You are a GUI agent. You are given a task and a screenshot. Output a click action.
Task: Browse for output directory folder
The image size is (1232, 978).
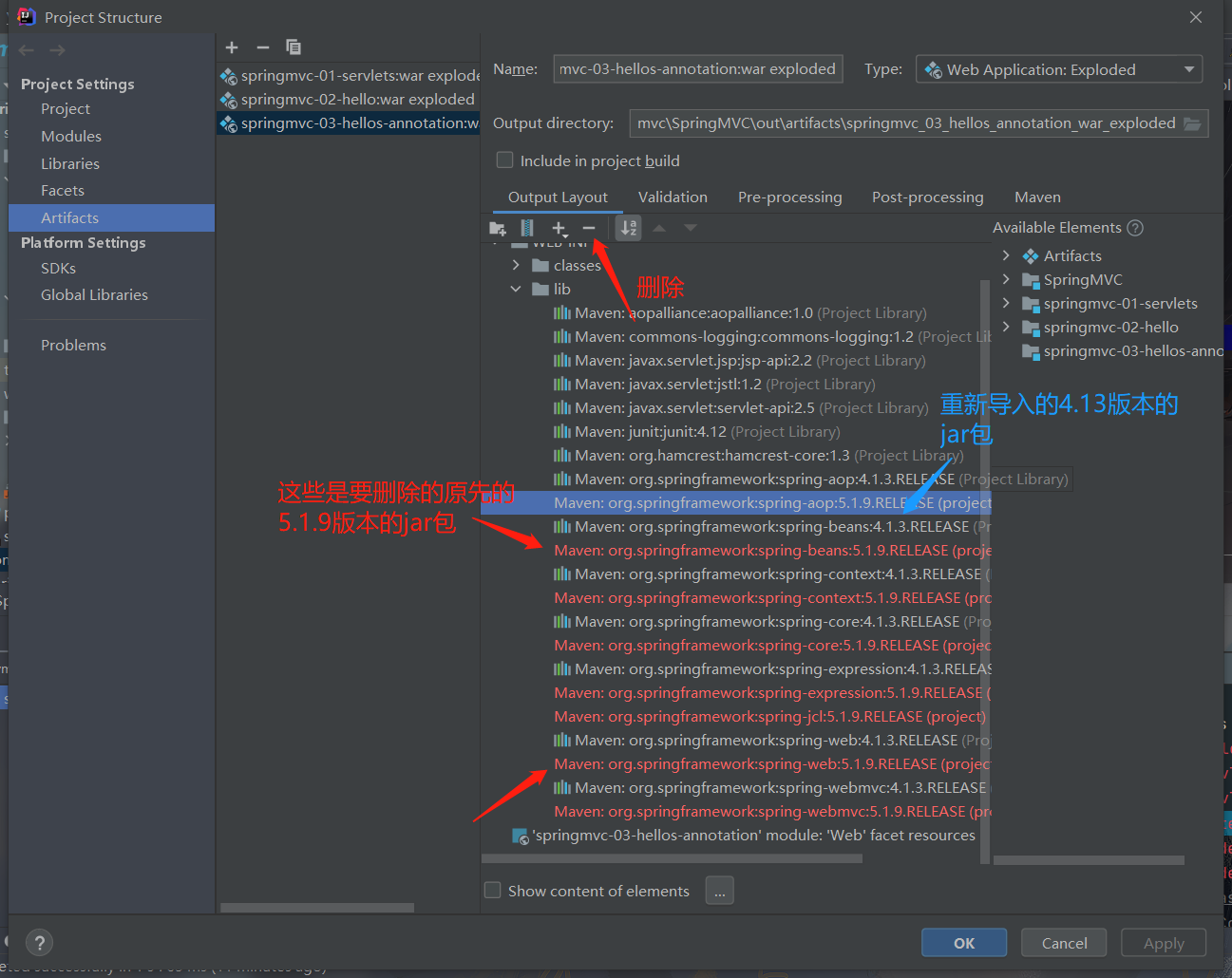click(x=1192, y=123)
